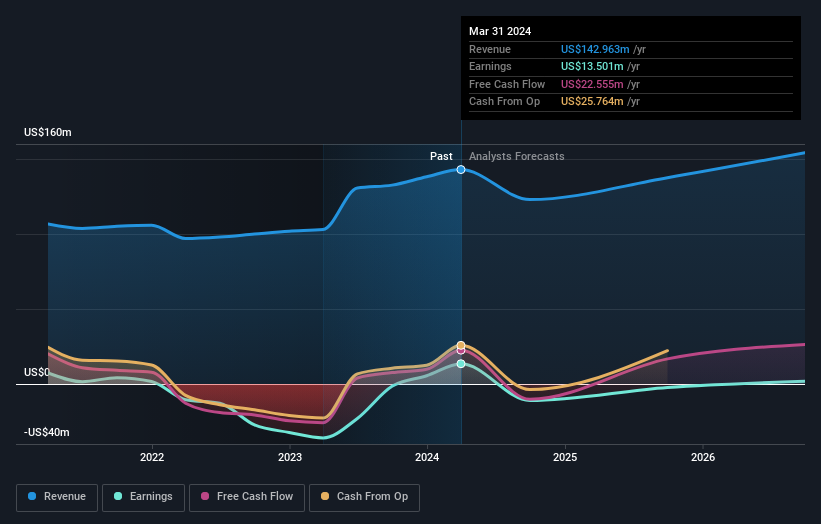Click the US$0 y-axis label

coord(37,372)
